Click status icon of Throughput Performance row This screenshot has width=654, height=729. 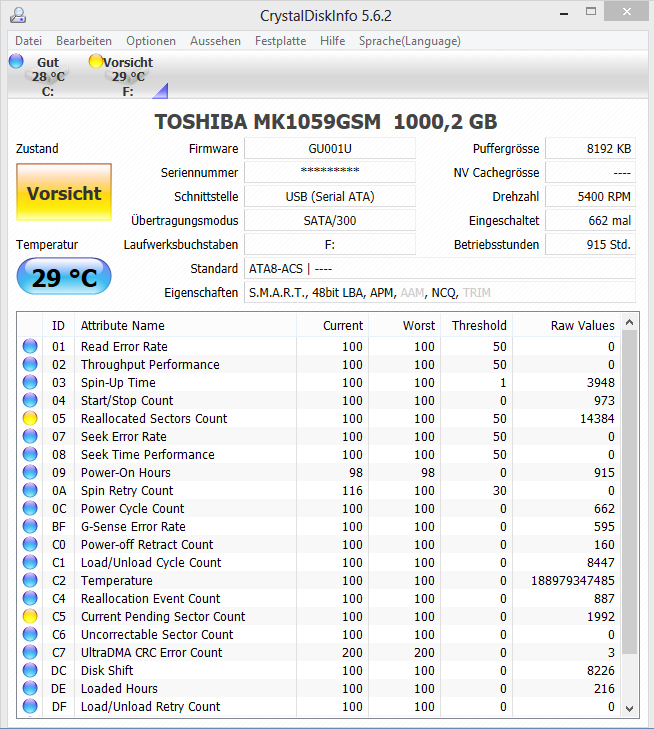click(30, 364)
